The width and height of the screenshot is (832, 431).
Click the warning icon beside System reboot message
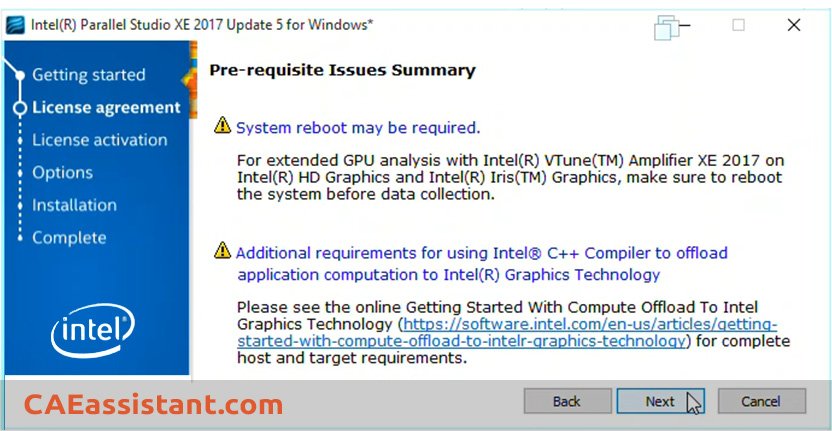[222, 126]
